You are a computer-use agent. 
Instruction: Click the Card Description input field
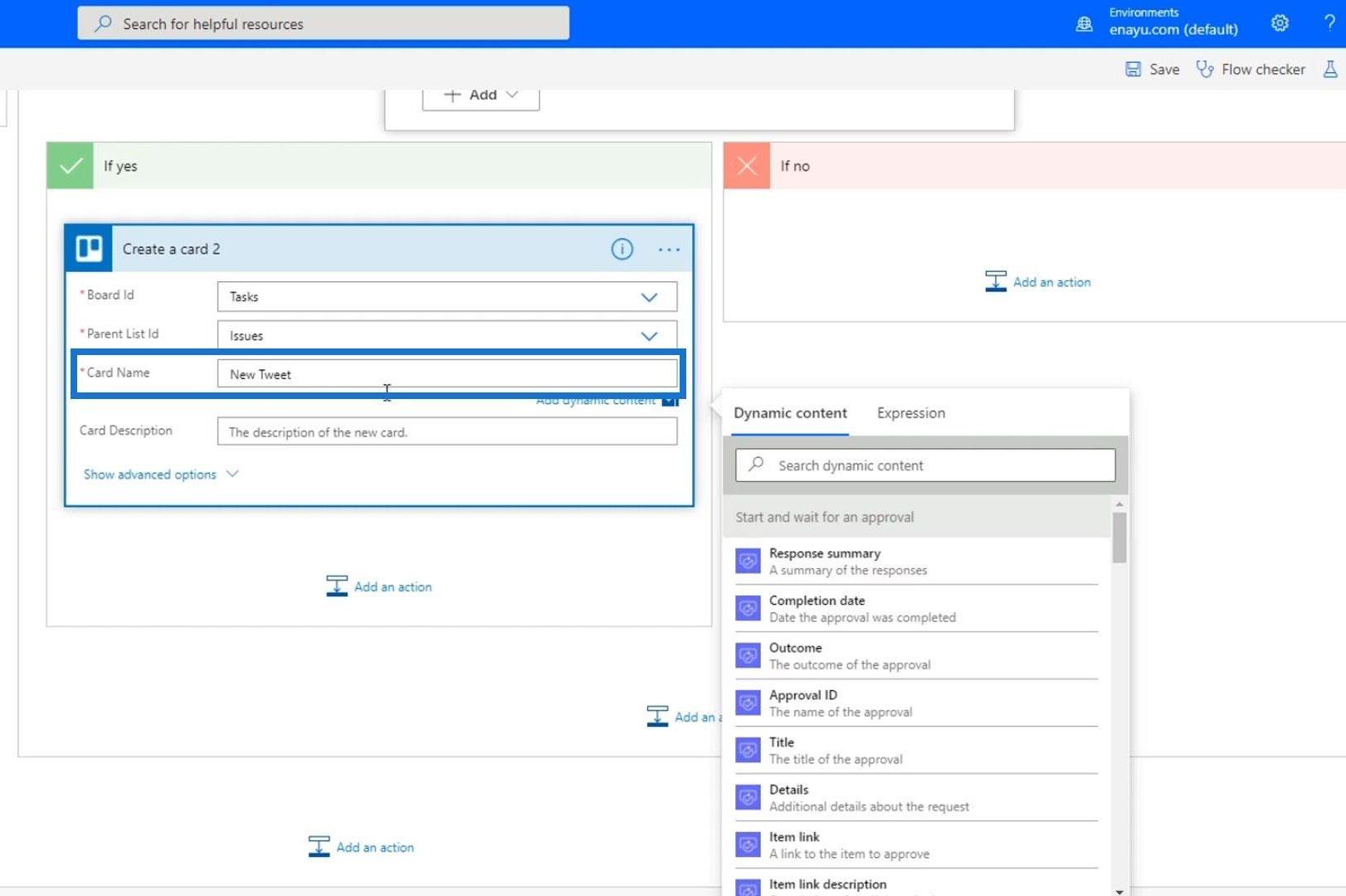[446, 431]
